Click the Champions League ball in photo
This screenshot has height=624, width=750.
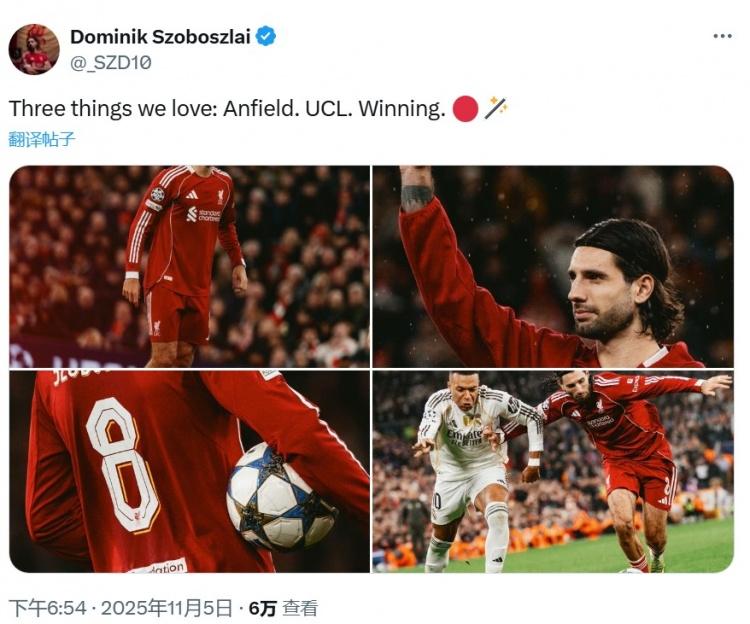281,496
